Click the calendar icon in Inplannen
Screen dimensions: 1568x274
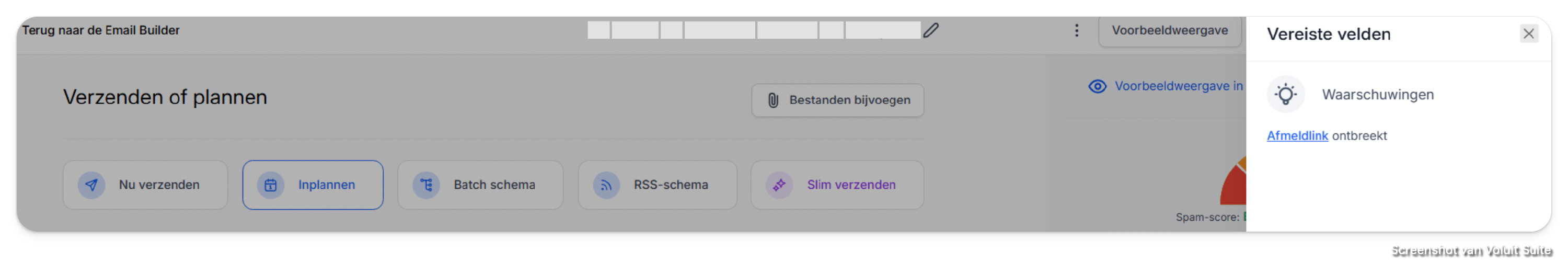[x=270, y=185]
